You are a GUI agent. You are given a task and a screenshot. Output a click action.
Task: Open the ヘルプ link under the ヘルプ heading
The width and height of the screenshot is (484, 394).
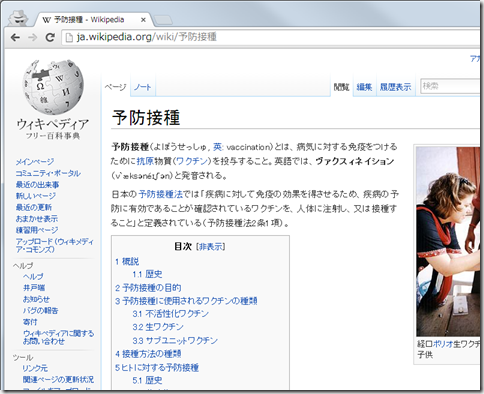33,277
